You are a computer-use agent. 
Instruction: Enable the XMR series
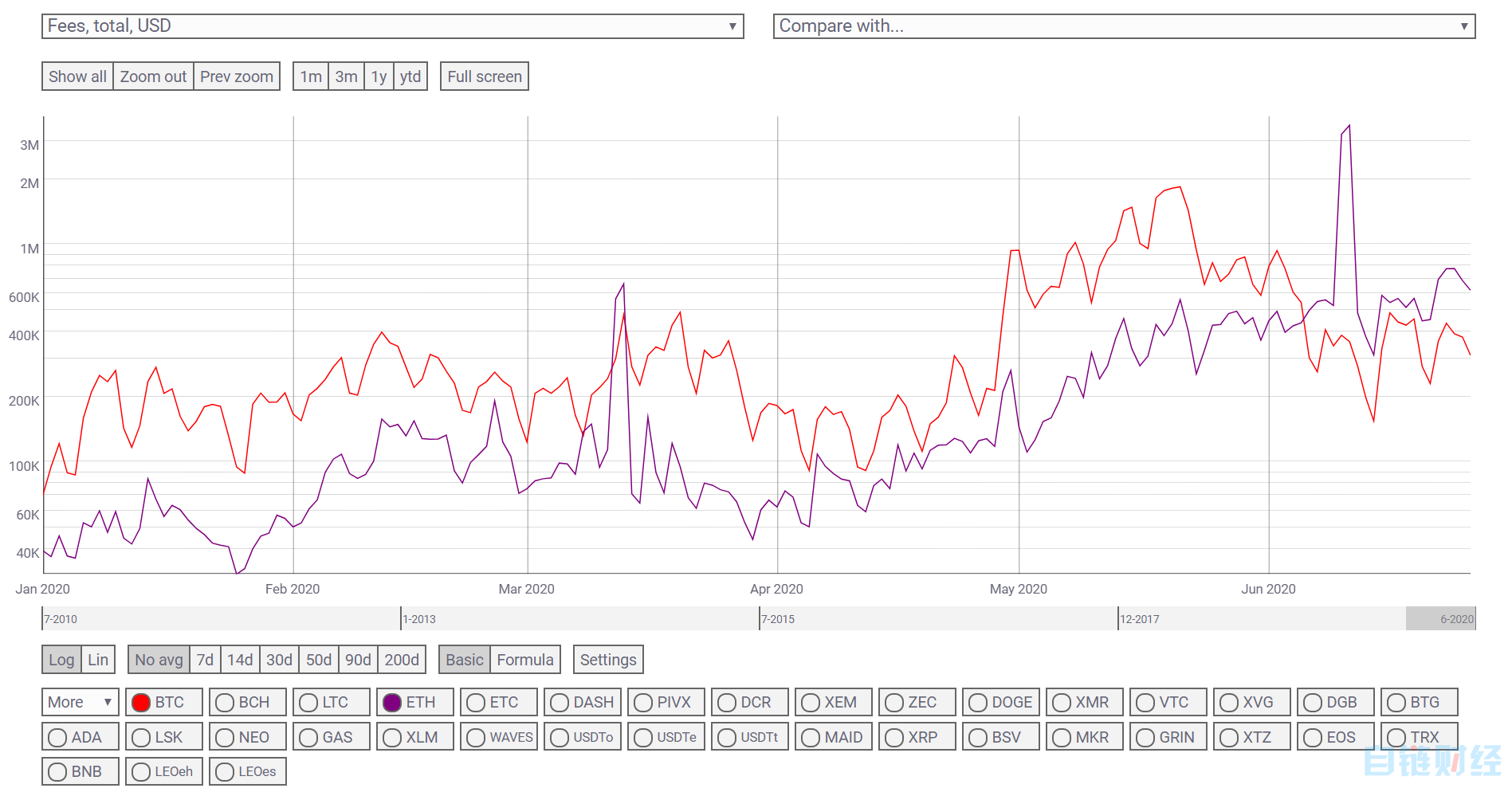point(1085,702)
